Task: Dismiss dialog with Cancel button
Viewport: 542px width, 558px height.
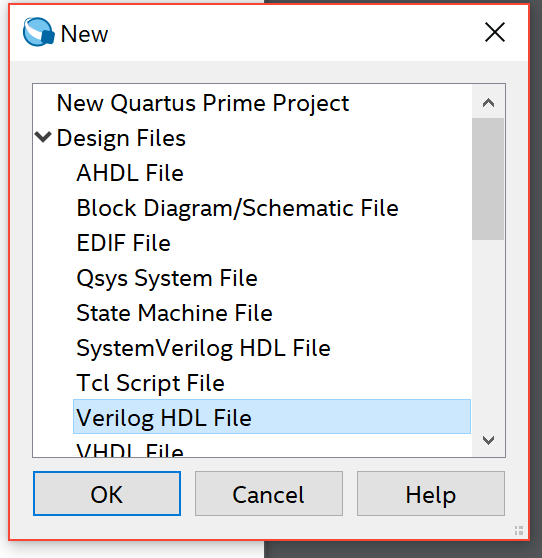Action: (269, 494)
